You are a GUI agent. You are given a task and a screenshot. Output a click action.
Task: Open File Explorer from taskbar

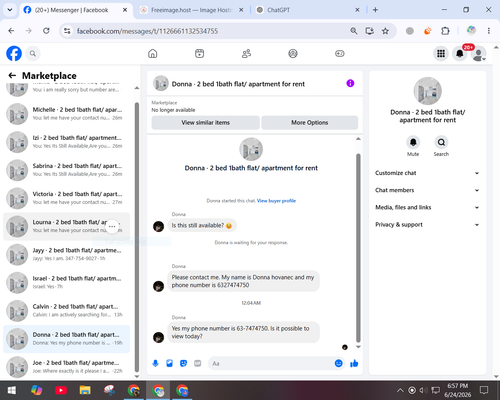pos(85,390)
